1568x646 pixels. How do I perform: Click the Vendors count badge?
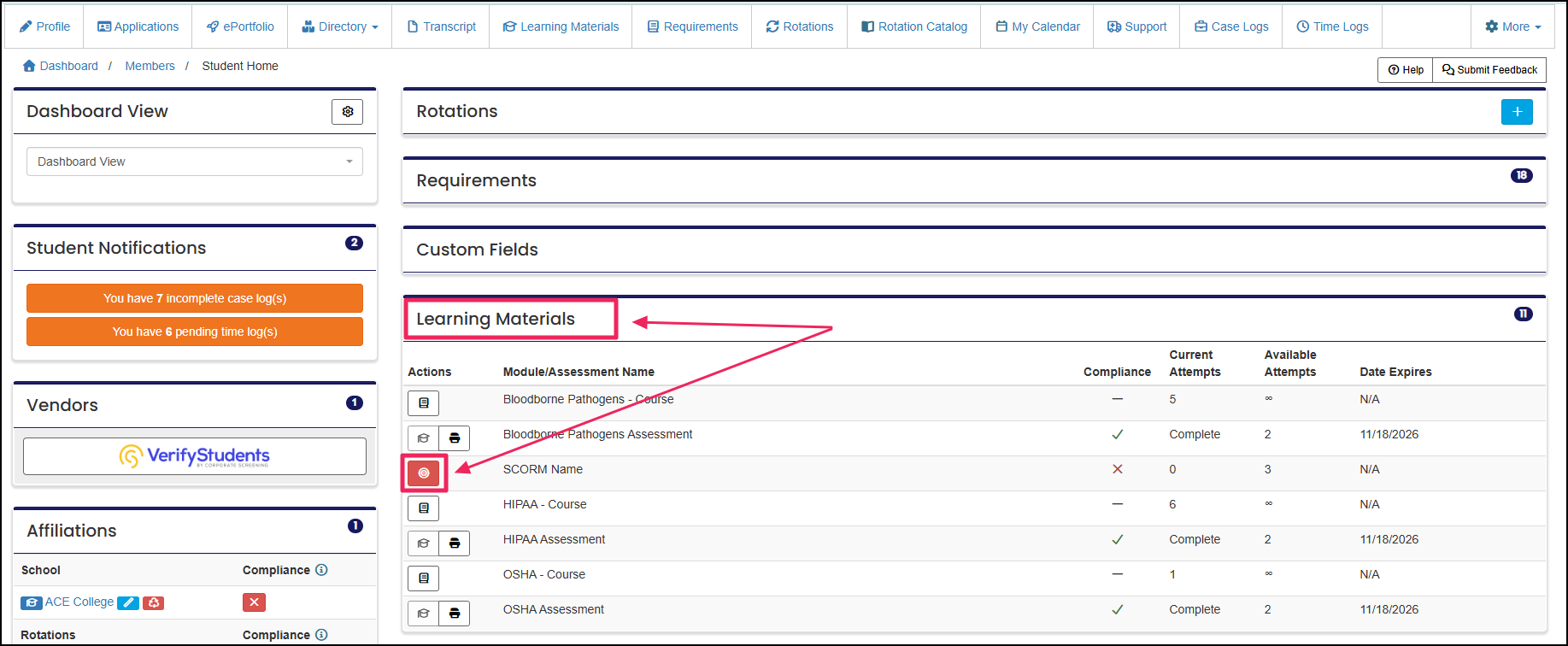pyautogui.click(x=355, y=402)
